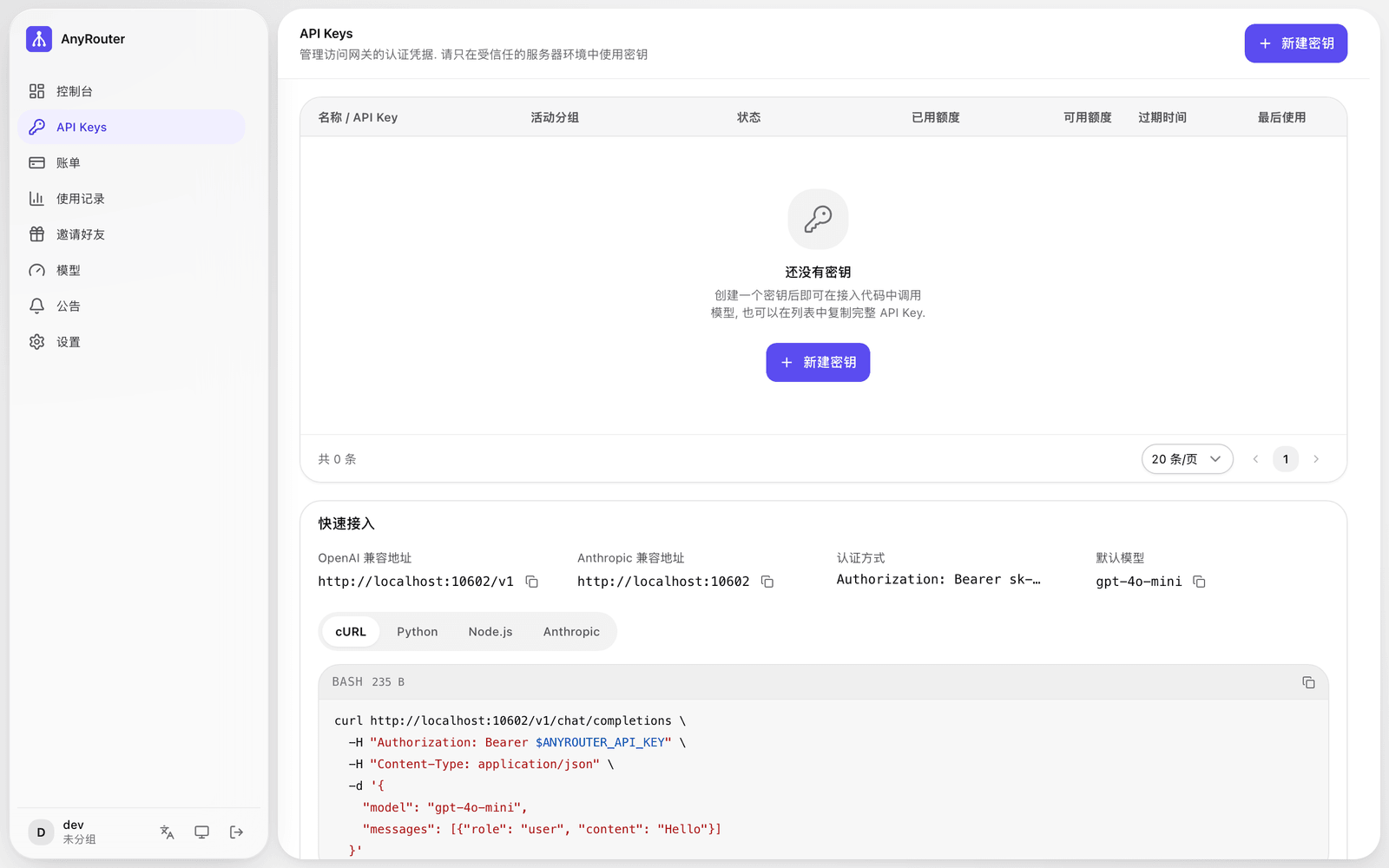The height and width of the screenshot is (868, 1389).
Task: Open the 20 条/页 page size dropdown
Action: pos(1187,459)
